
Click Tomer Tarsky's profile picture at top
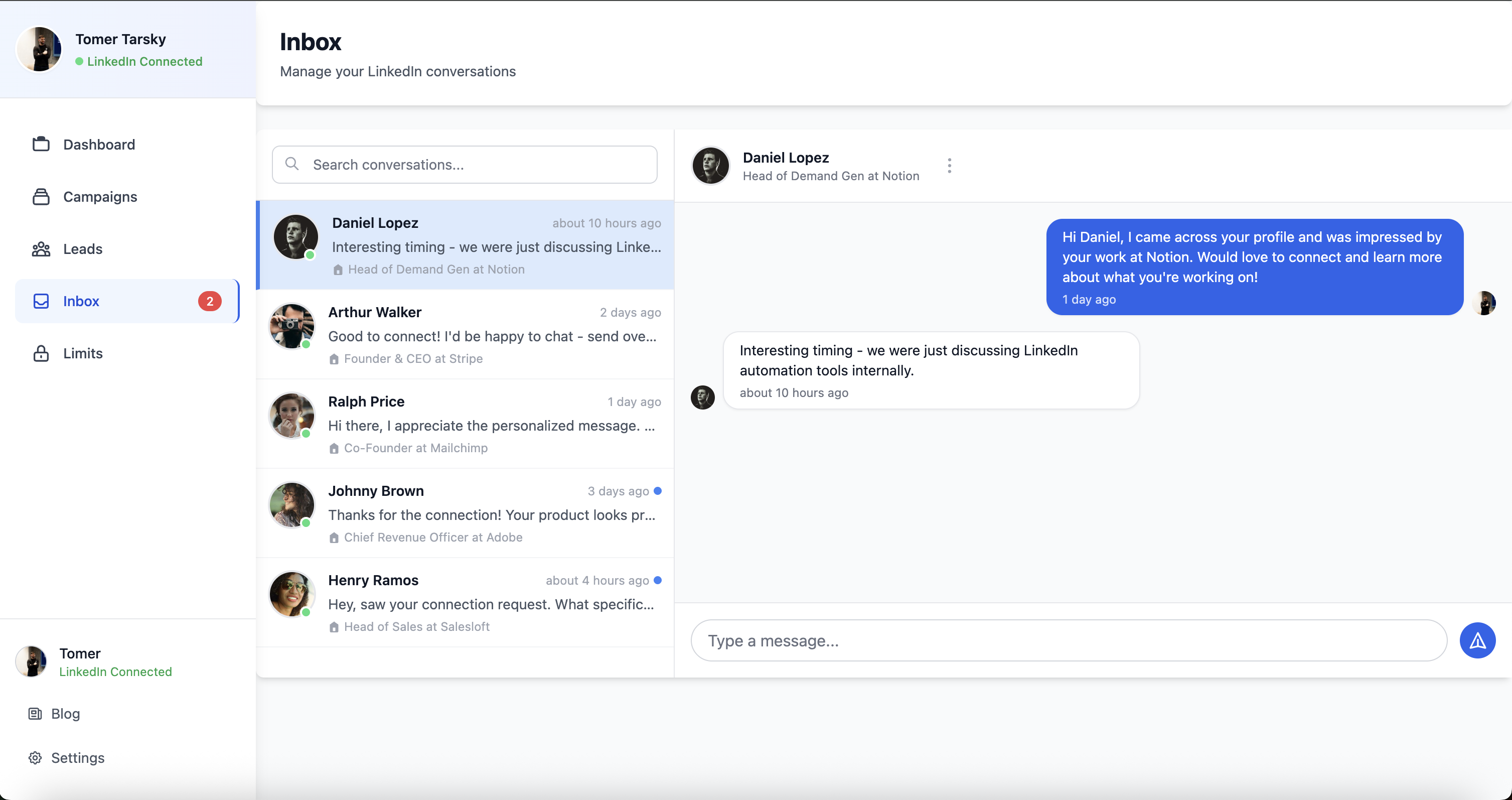(39, 49)
